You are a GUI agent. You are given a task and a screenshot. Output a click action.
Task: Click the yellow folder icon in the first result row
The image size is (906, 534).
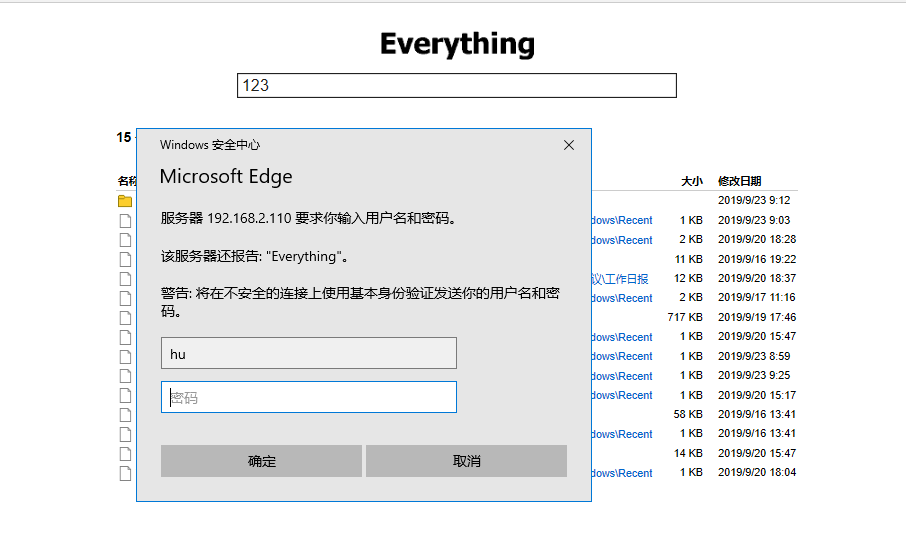click(x=125, y=201)
